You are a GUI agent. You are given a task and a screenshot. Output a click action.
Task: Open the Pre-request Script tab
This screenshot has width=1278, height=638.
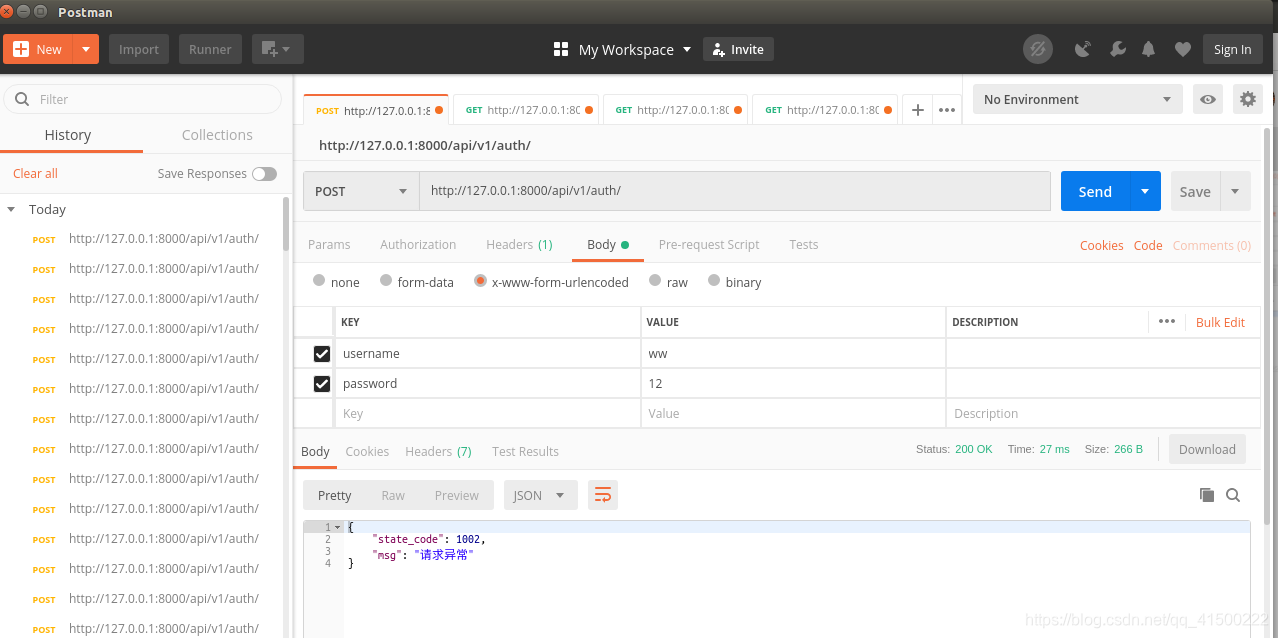[x=709, y=244]
